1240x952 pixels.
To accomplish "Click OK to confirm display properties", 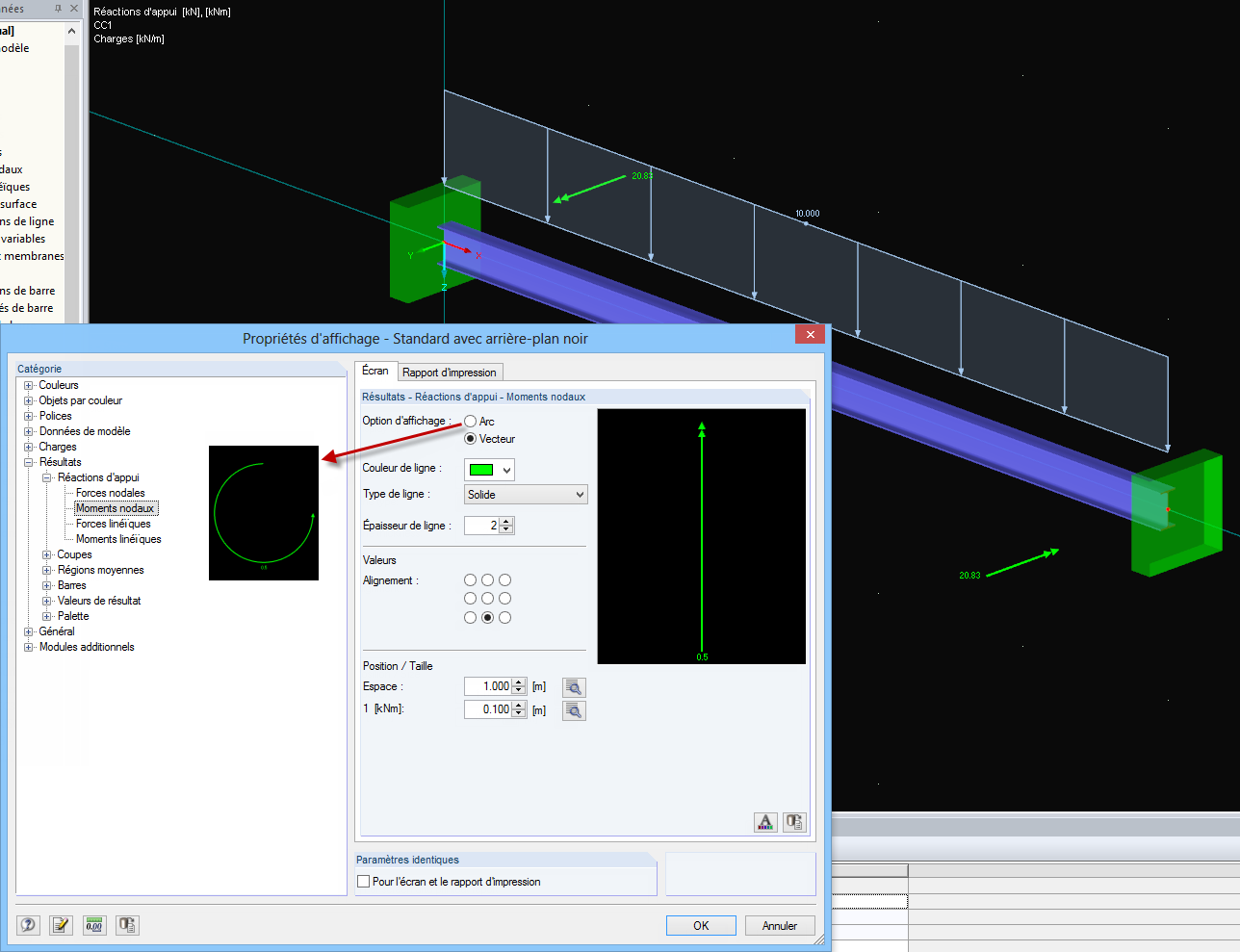I will click(701, 926).
